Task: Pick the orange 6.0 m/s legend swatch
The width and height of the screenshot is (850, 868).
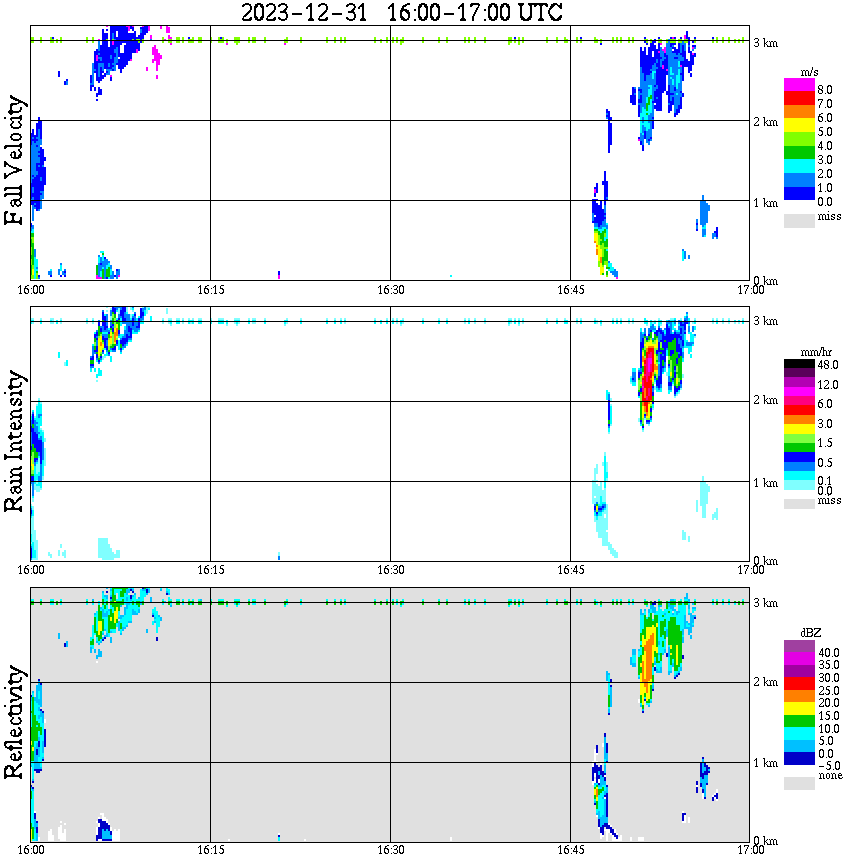Action: click(x=799, y=111)
